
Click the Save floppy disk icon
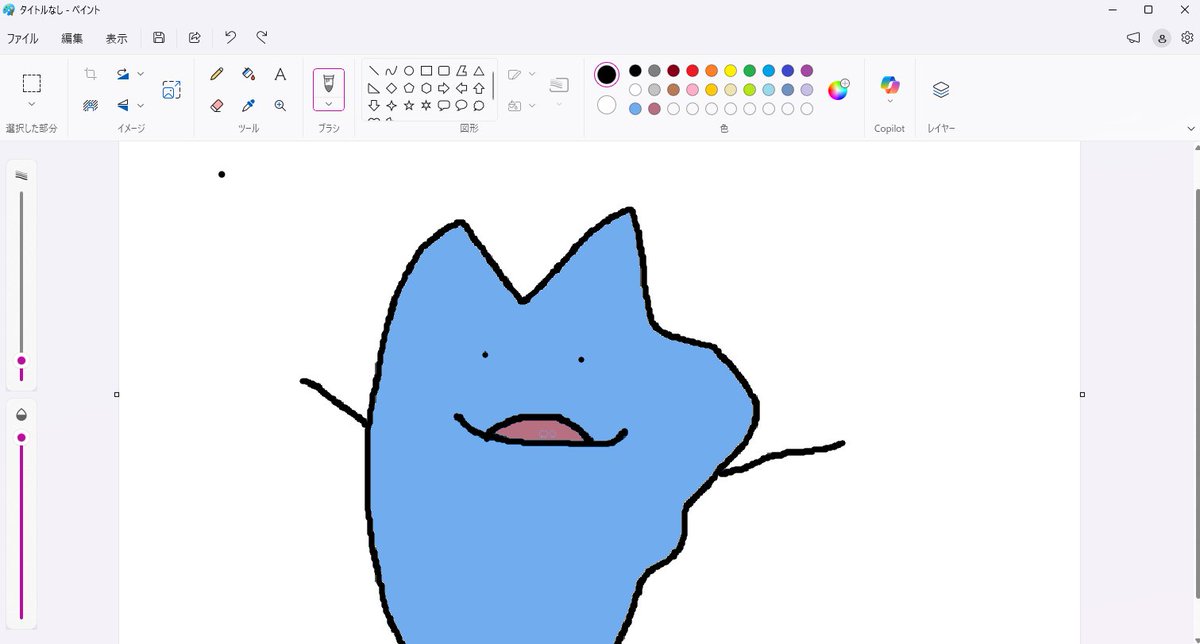159,37
